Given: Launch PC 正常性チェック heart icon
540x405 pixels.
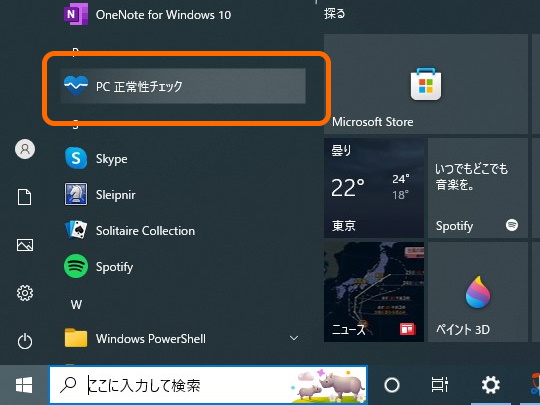Looking at the screenshot, I should [x=76, y=85].
